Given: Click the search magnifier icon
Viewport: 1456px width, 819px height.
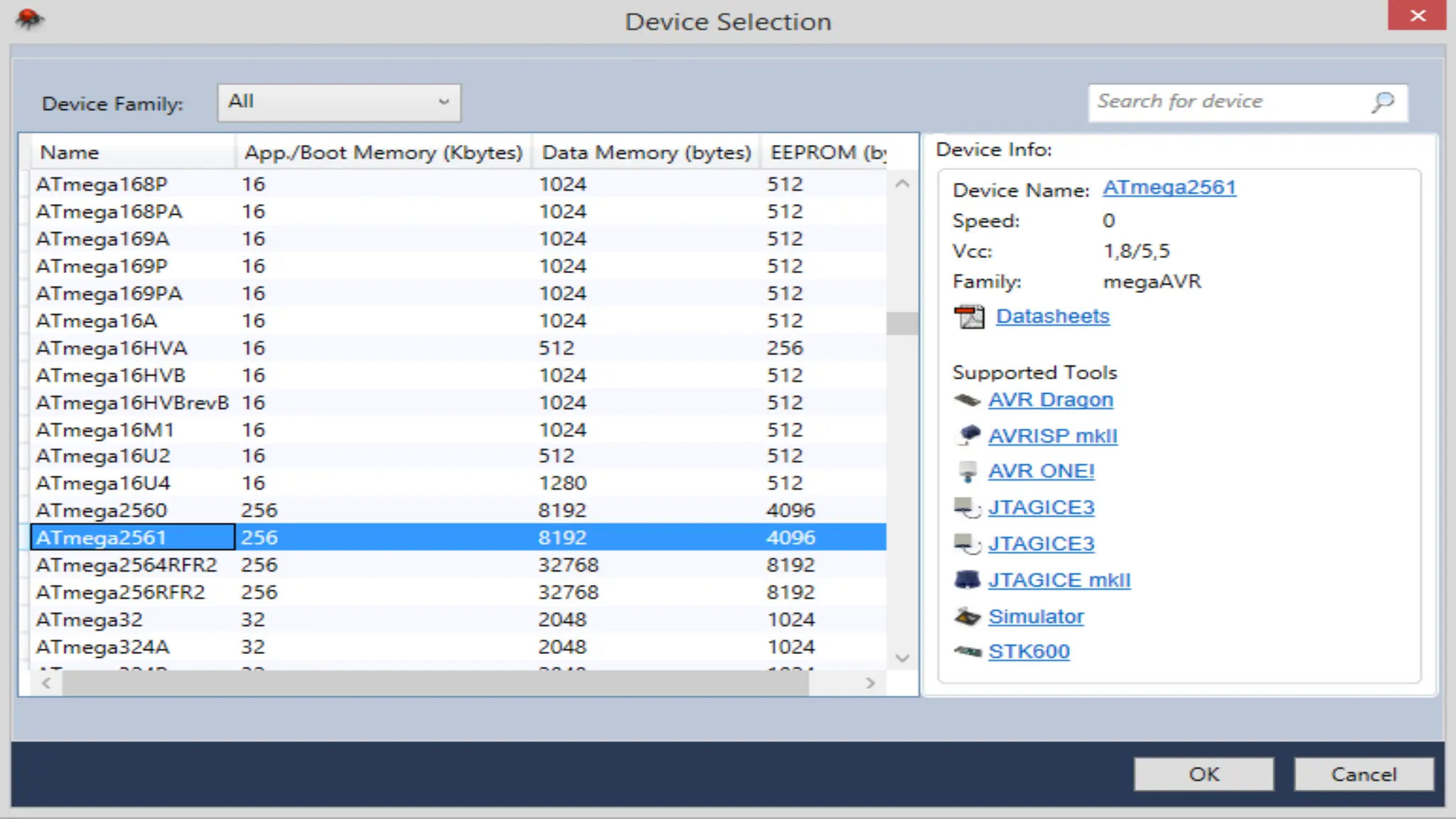Looking at the screenshot, I should point(1383,102).
